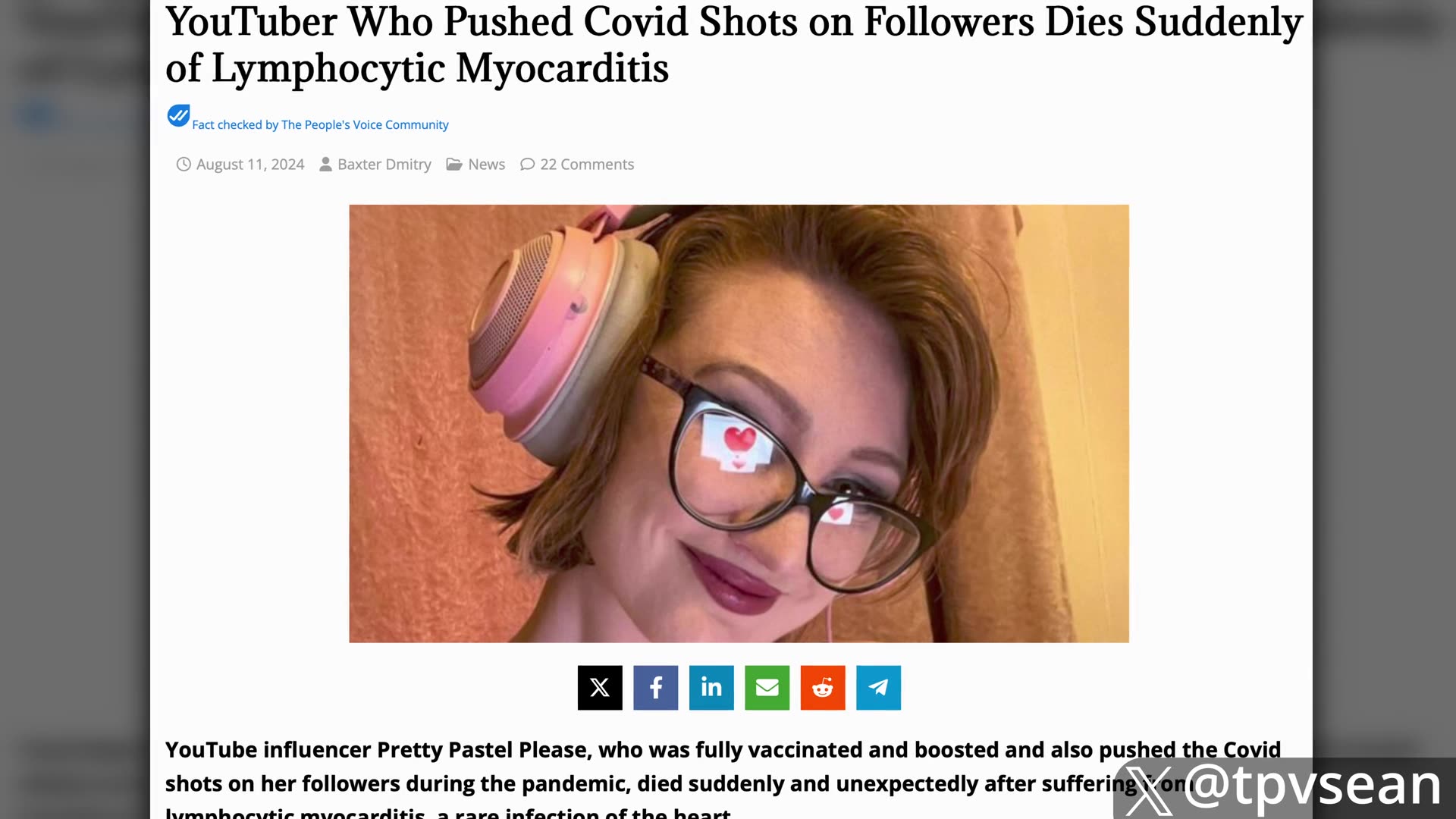Viewport: 1456px width, 819px height.
Task: Open the News category link
Action: [x=486, y=165]
